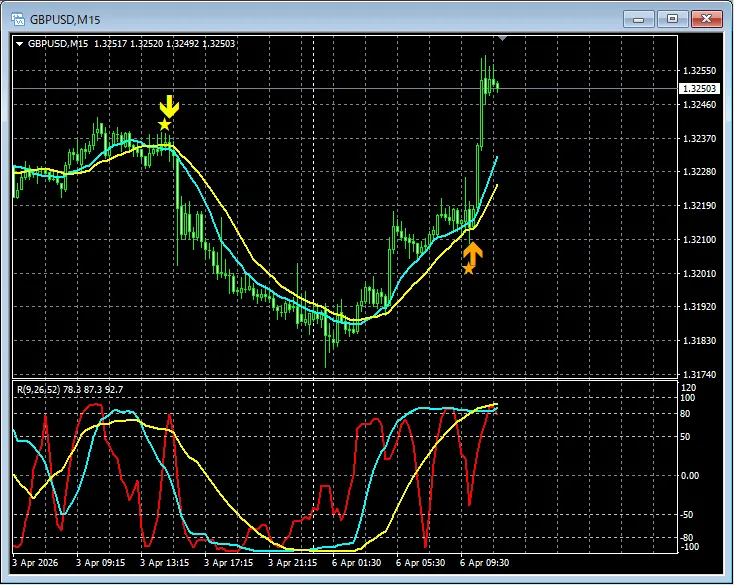This screenshot has width=734, height=585.
Task: Click the 100 level on the indicator scale
Action: tap(687, 398)
